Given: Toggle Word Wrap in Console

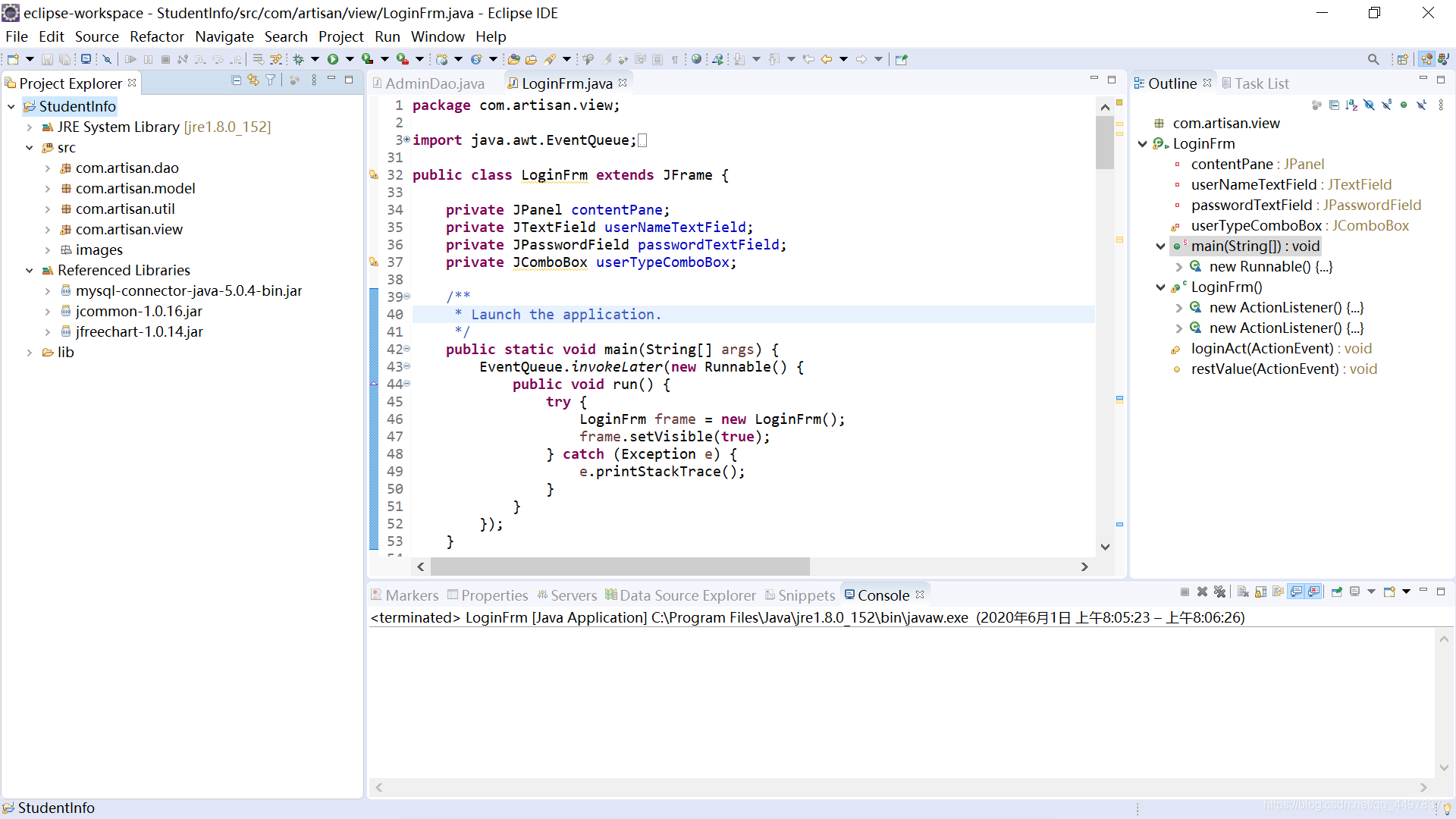Looking at the screenshot, I should 1278,591.
